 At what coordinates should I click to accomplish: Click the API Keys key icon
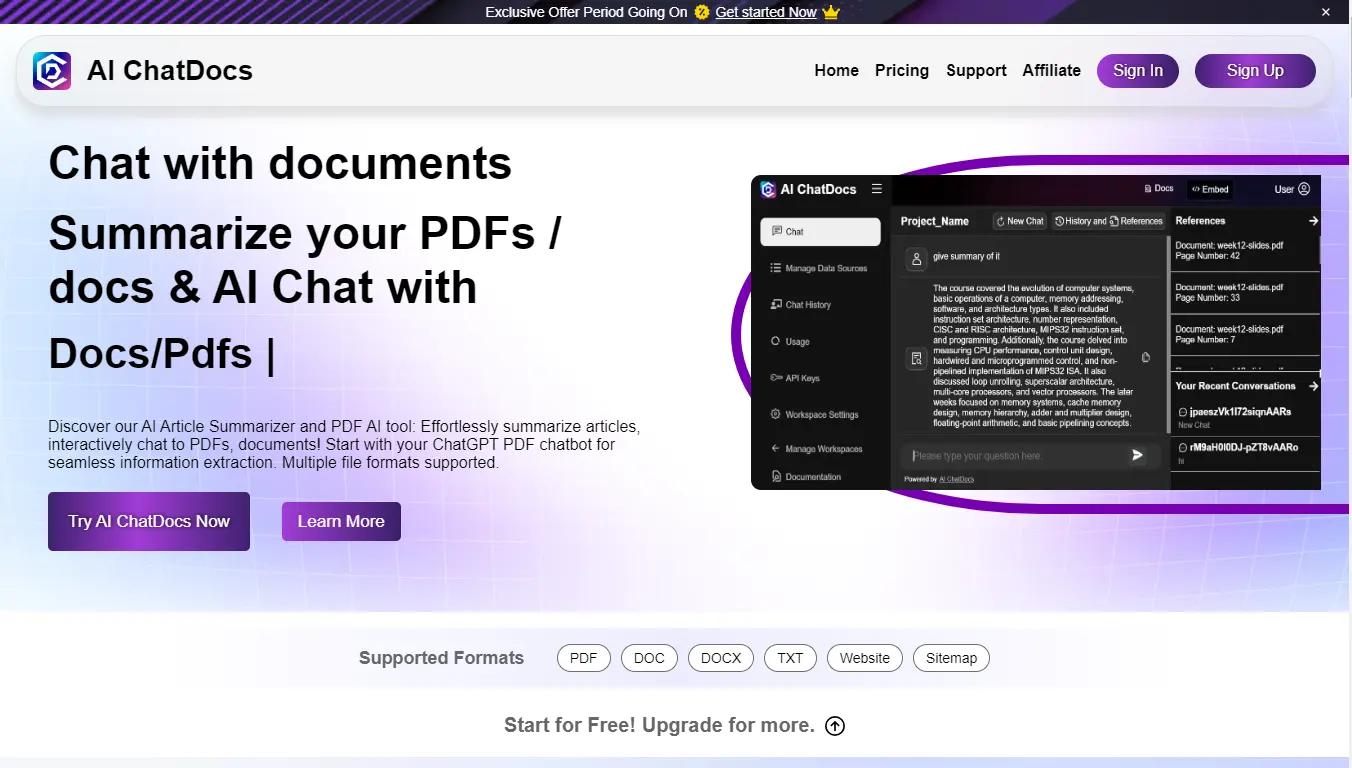(x=776, y=378)
